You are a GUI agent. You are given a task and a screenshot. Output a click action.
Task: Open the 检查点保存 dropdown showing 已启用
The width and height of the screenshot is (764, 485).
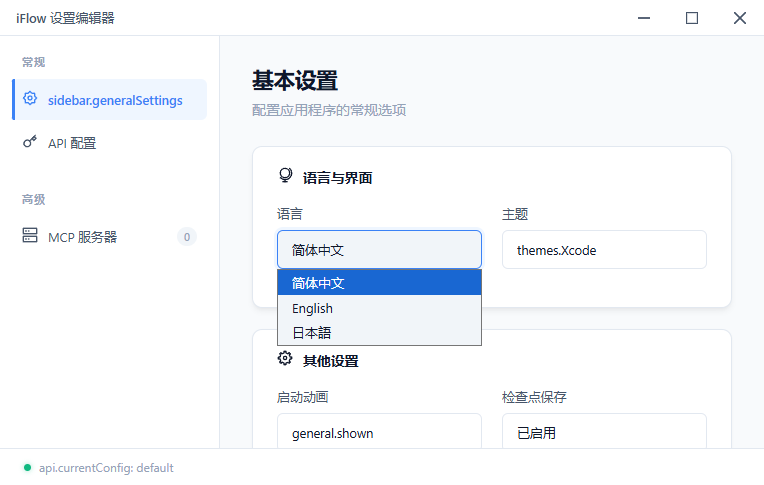click(x=604, y=433)
